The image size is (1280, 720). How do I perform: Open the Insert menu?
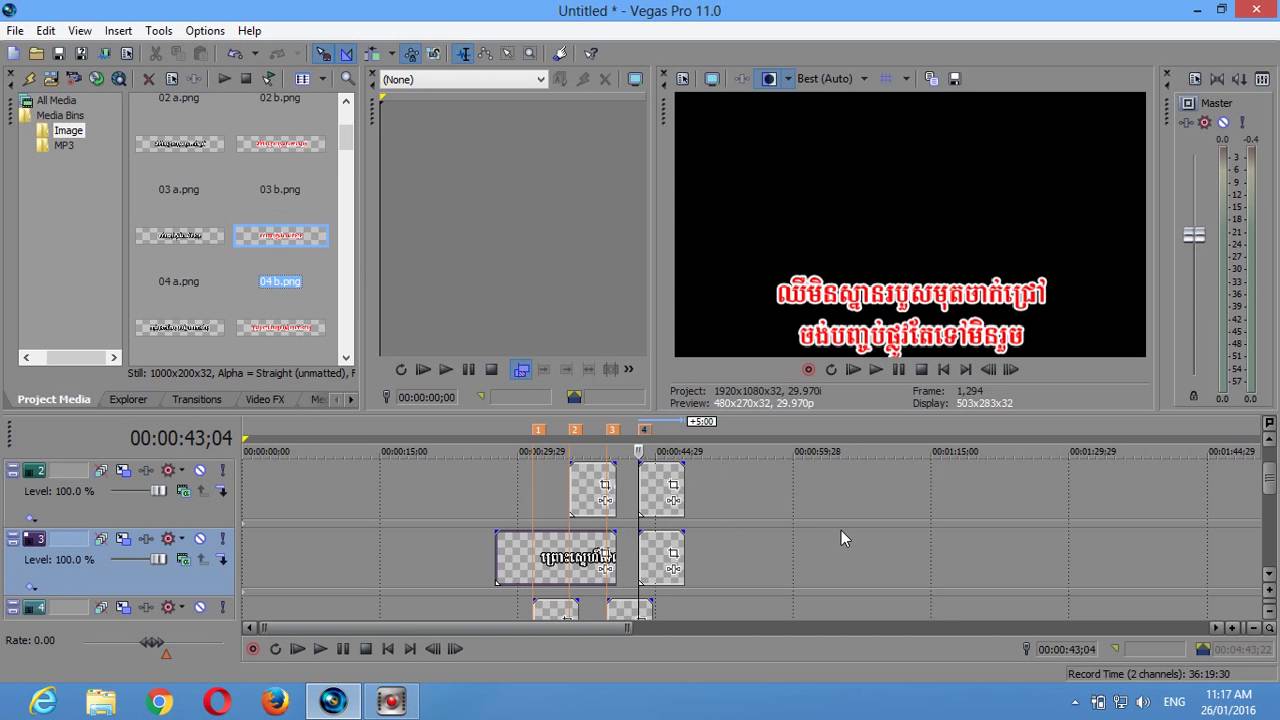tap(118, 31)
